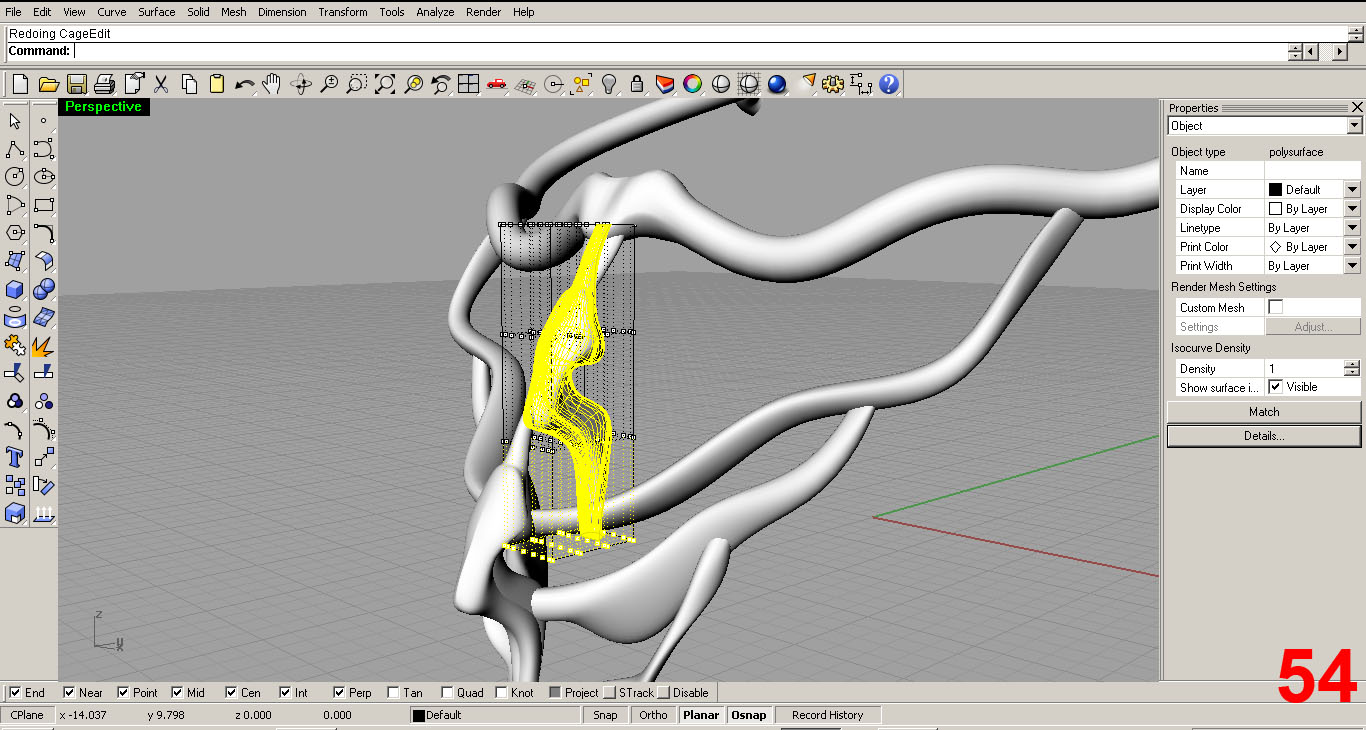Viewport: 1366px width, 730px height.
Task: Click the light bulb Hide objects icon
Action: click(x=608, y=84)
